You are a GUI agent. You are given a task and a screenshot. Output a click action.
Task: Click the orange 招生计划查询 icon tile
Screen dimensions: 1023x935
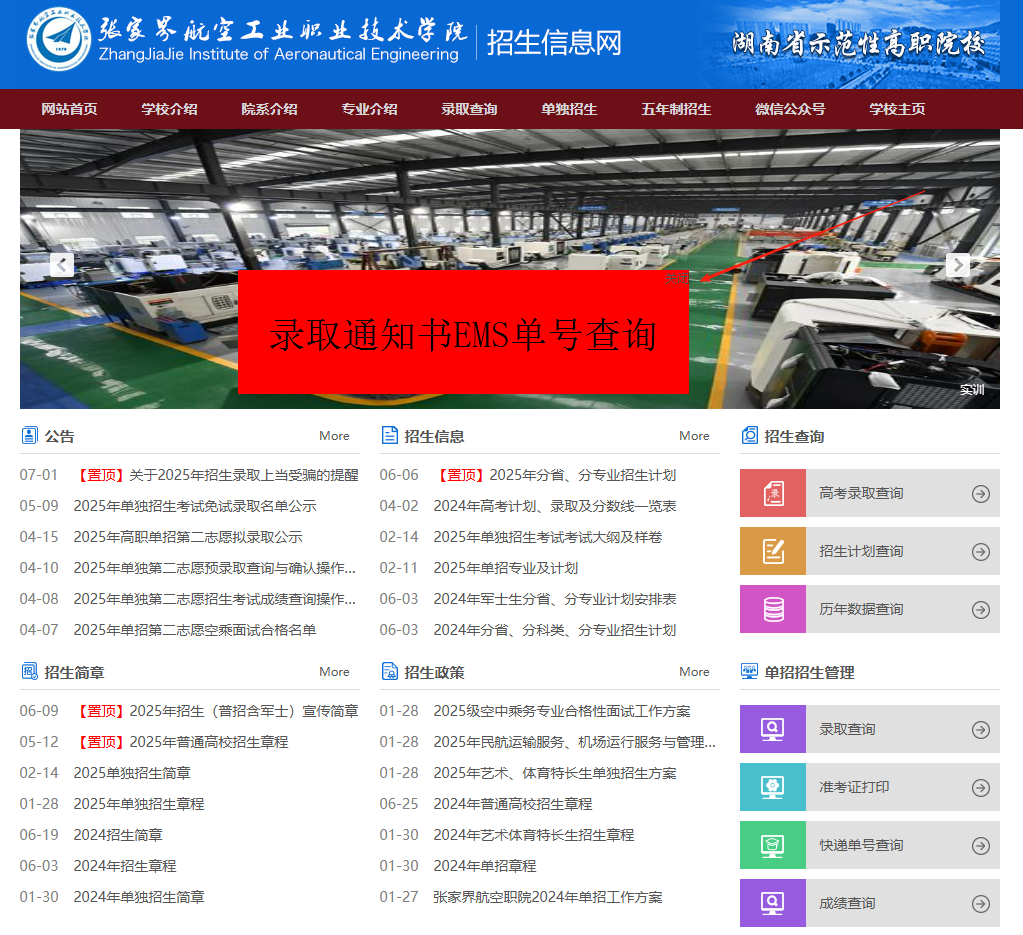pos(772,551)
